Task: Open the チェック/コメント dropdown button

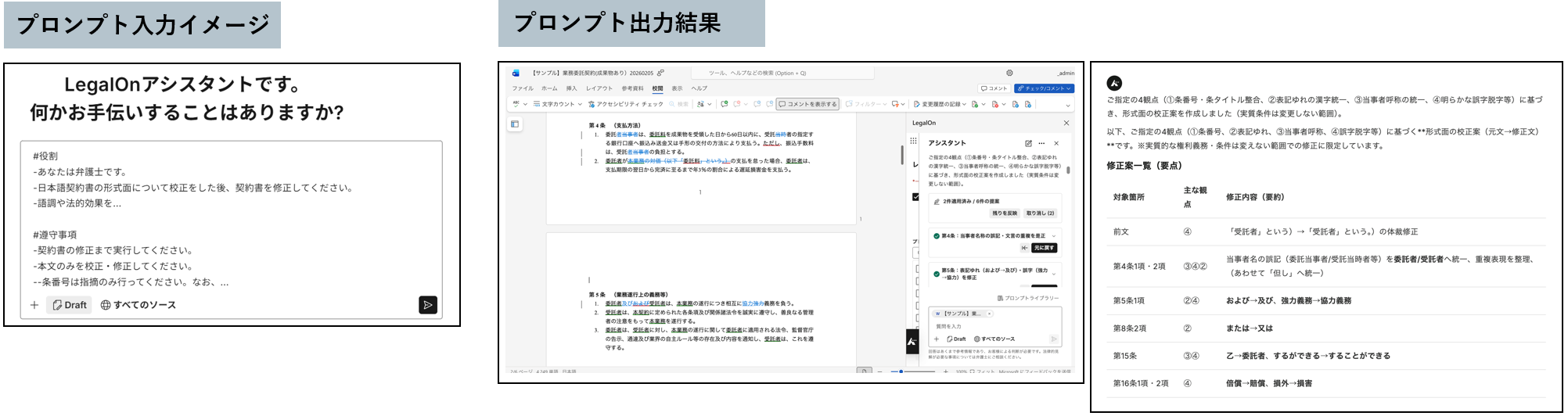Action: coord(1045,88)
